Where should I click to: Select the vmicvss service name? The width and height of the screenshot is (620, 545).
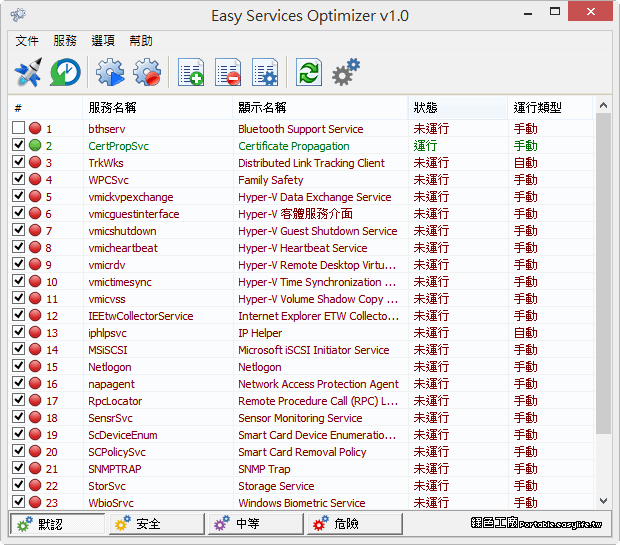[107, 299]
